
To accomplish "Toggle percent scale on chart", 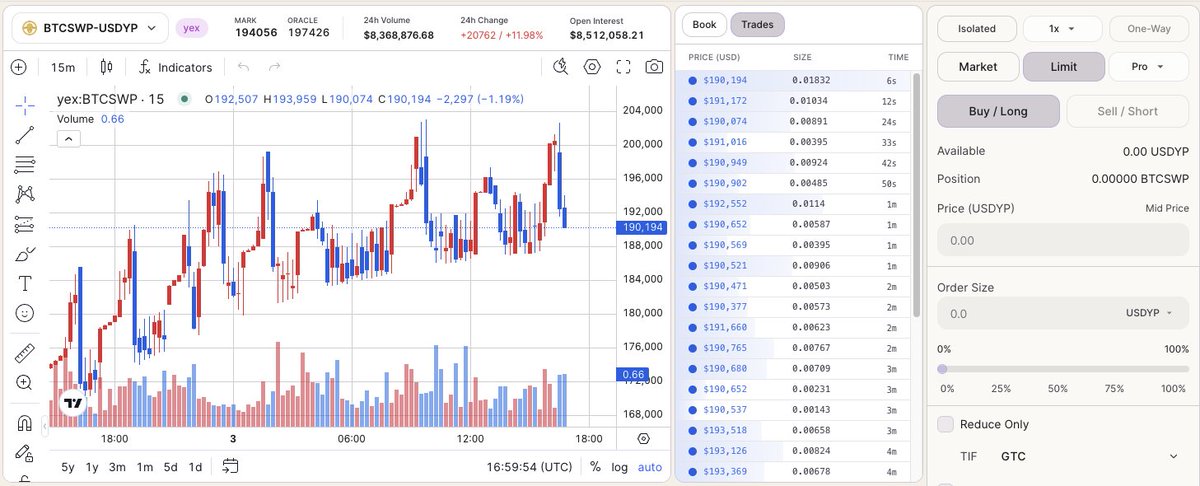I will pos(595,466).
